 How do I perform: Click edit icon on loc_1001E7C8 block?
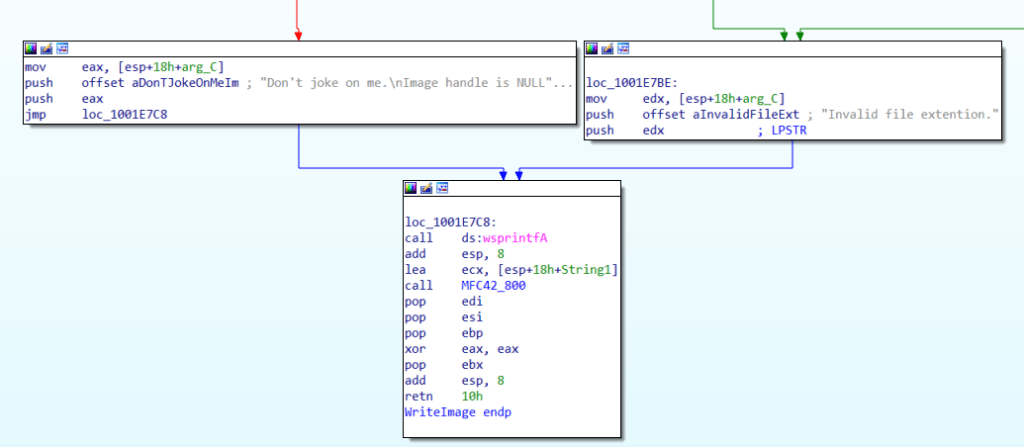426,188
